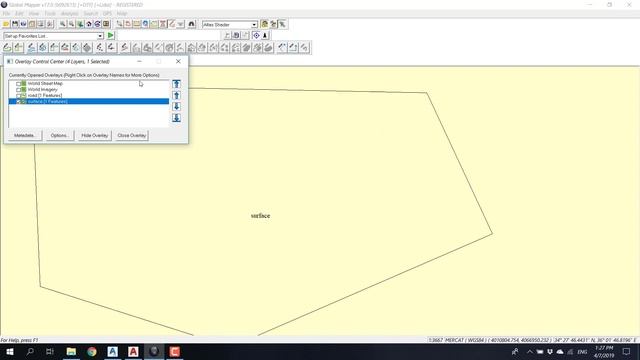This screenshot has width=640, height=360.
Task: Open the notification center icon
Action: 627,351
